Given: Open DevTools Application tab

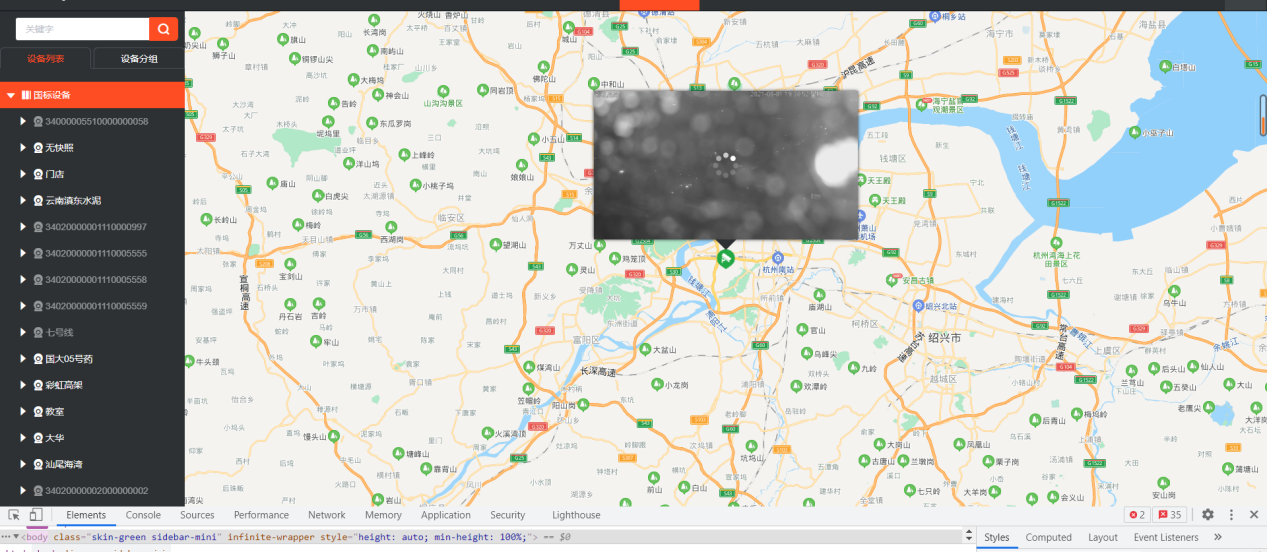Looking at the screenshot, I should [446, 515].
